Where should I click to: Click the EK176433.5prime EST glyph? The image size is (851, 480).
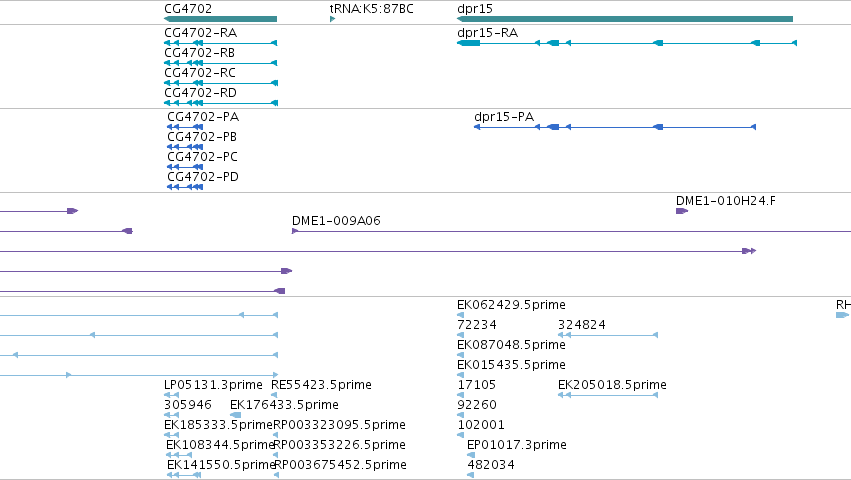pos(236,415)
